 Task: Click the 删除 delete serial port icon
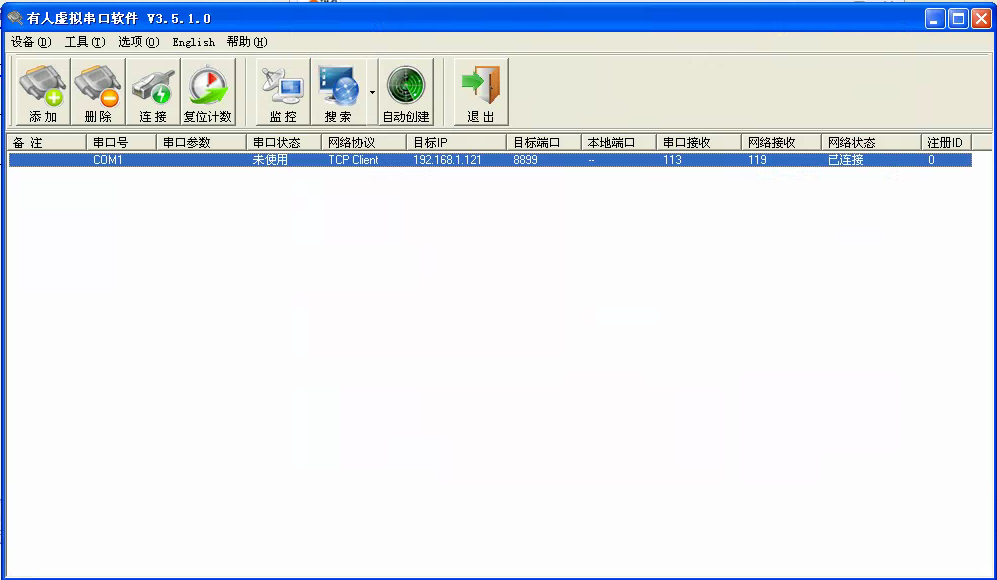point(98,92)
